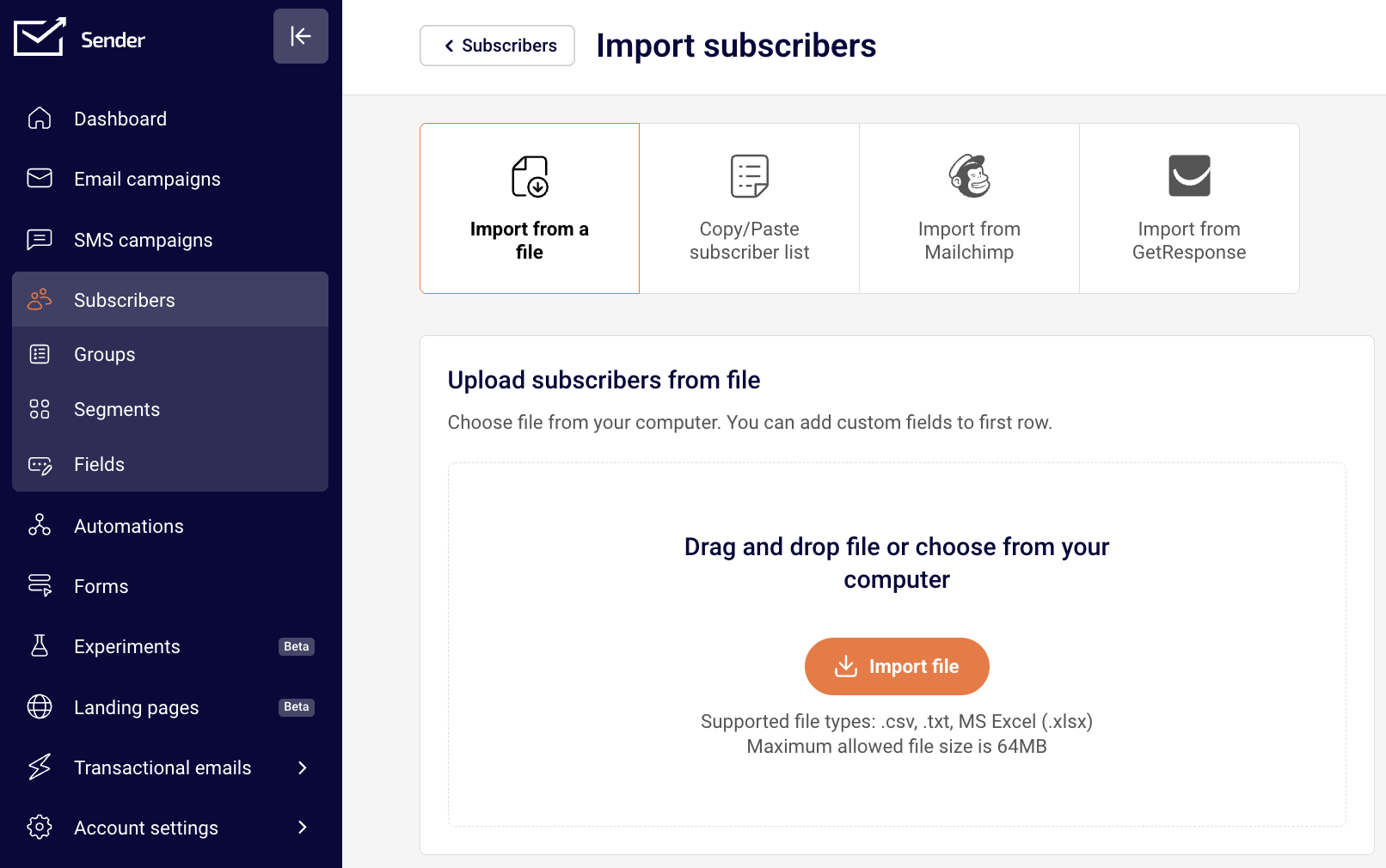Switch to Copy/Paste subscriber list tab

click(x=749, y=208)
